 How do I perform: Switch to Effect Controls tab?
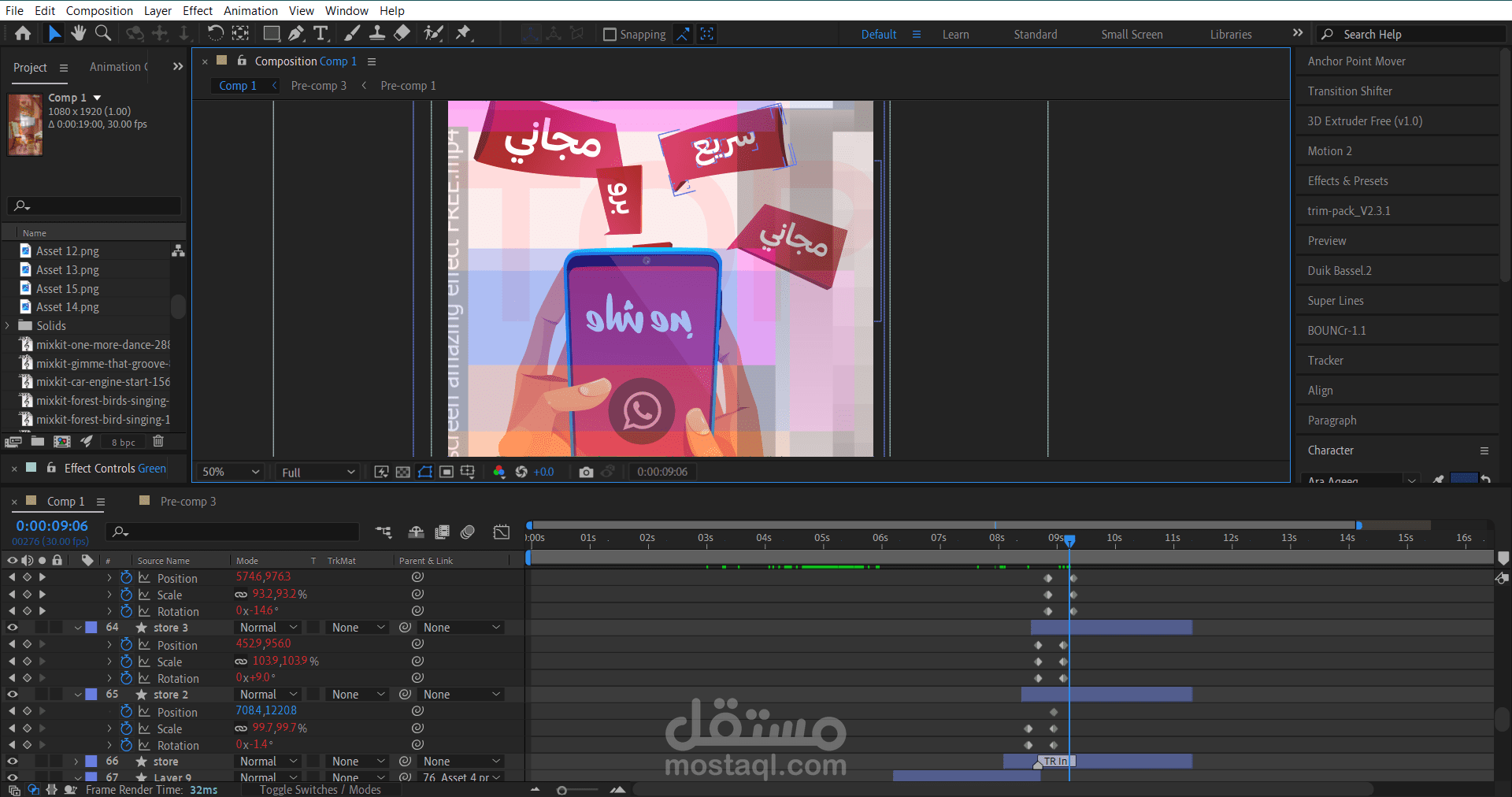coord(115,468)
